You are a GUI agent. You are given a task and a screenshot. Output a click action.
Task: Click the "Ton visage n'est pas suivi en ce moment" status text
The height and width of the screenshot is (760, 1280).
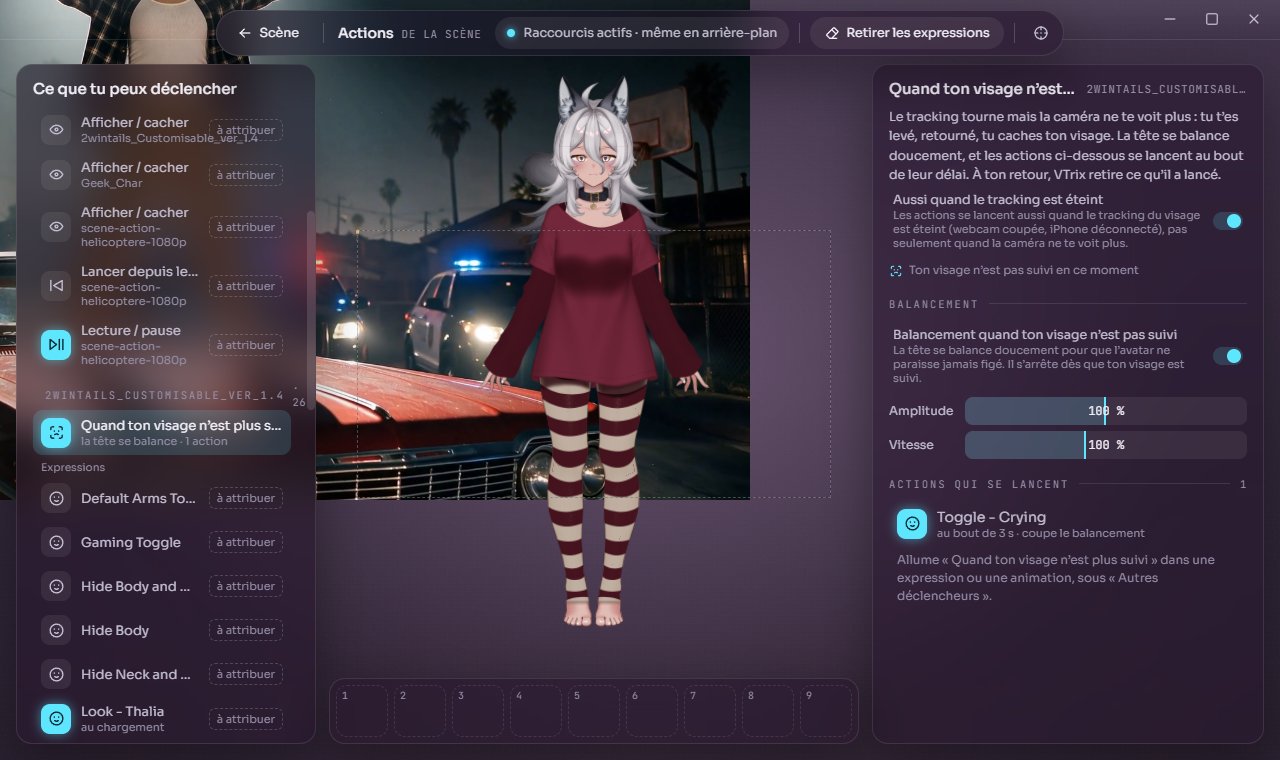click(x=1023, y=270)
